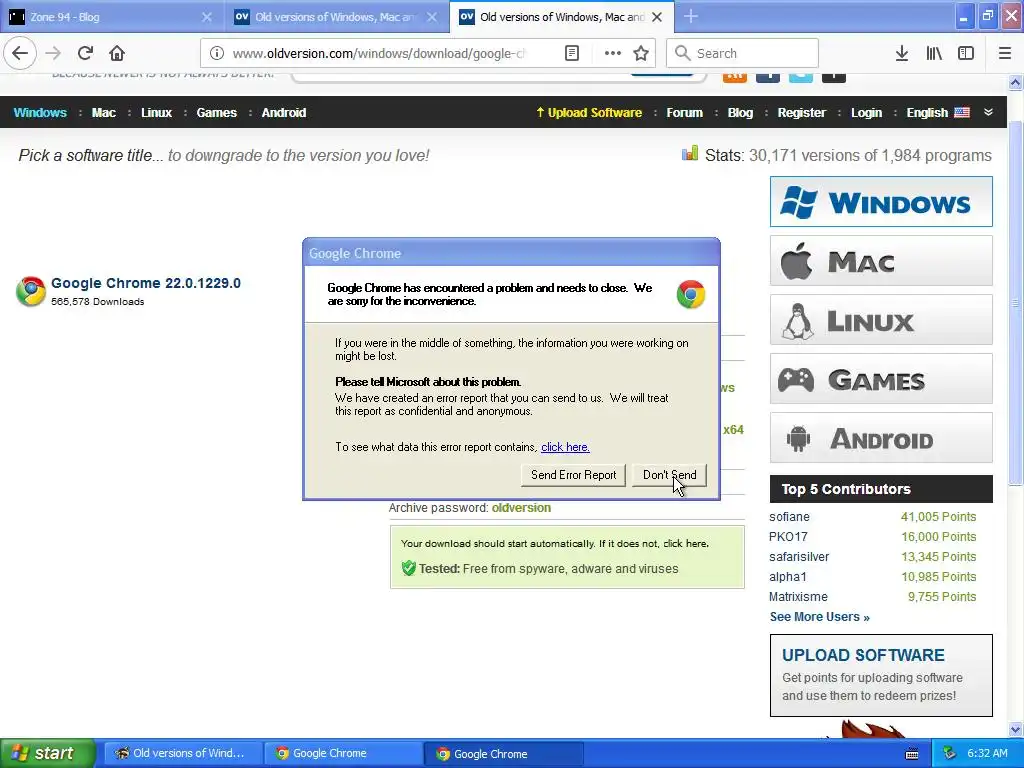The image size is (1024, 768).
Task: Open the Windows start button
Action: point(48,753)
